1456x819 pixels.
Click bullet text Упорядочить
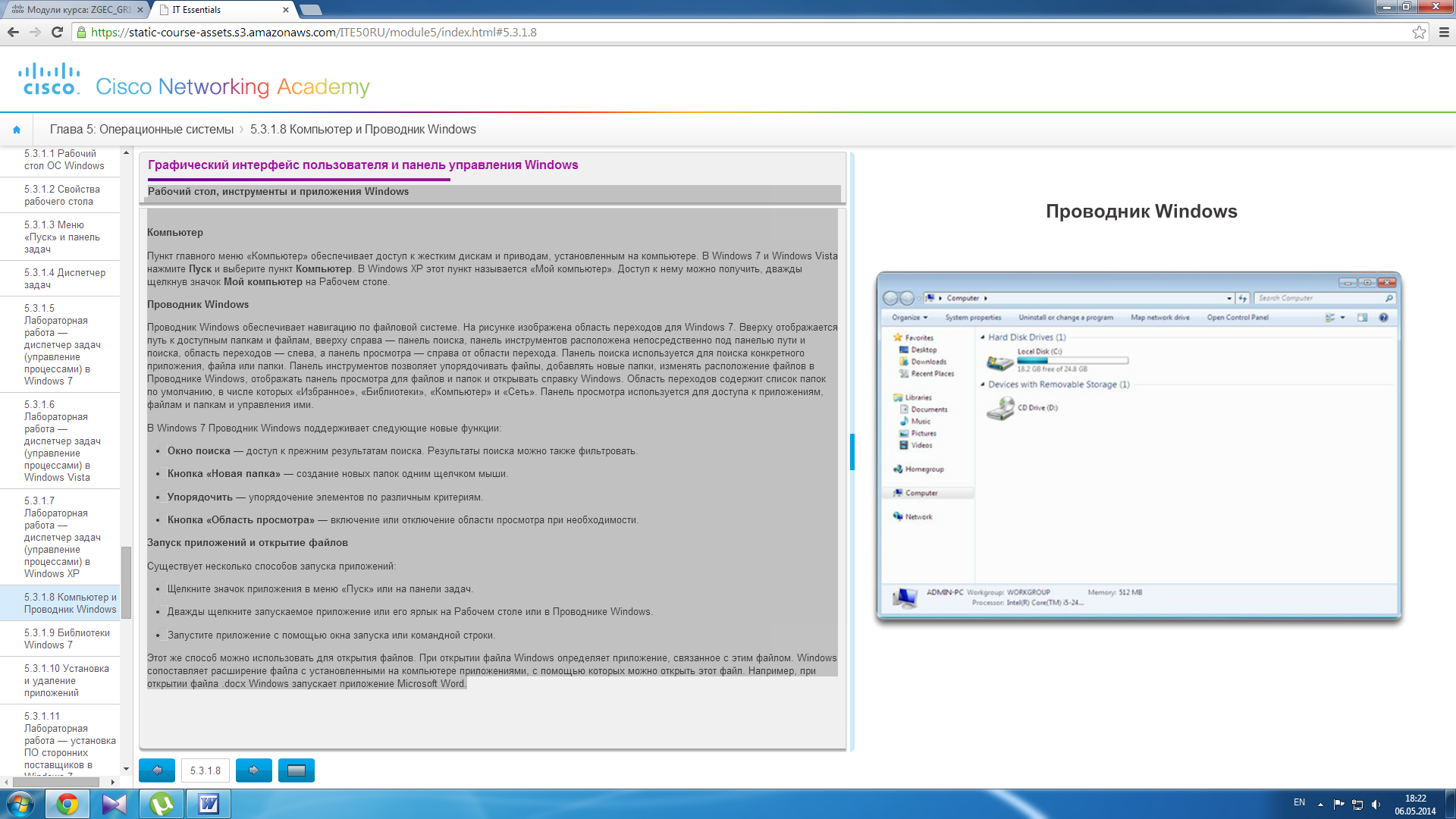(200, 497)
